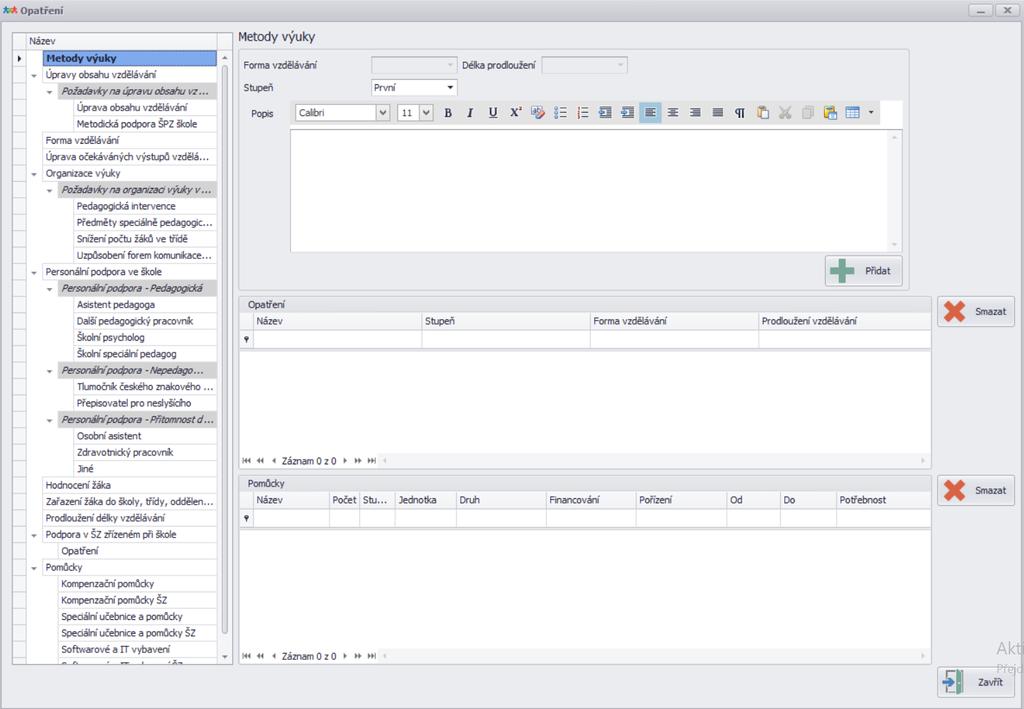Increase paragraph indent
Screen dimensions: 1024x709
click(628, 113)
